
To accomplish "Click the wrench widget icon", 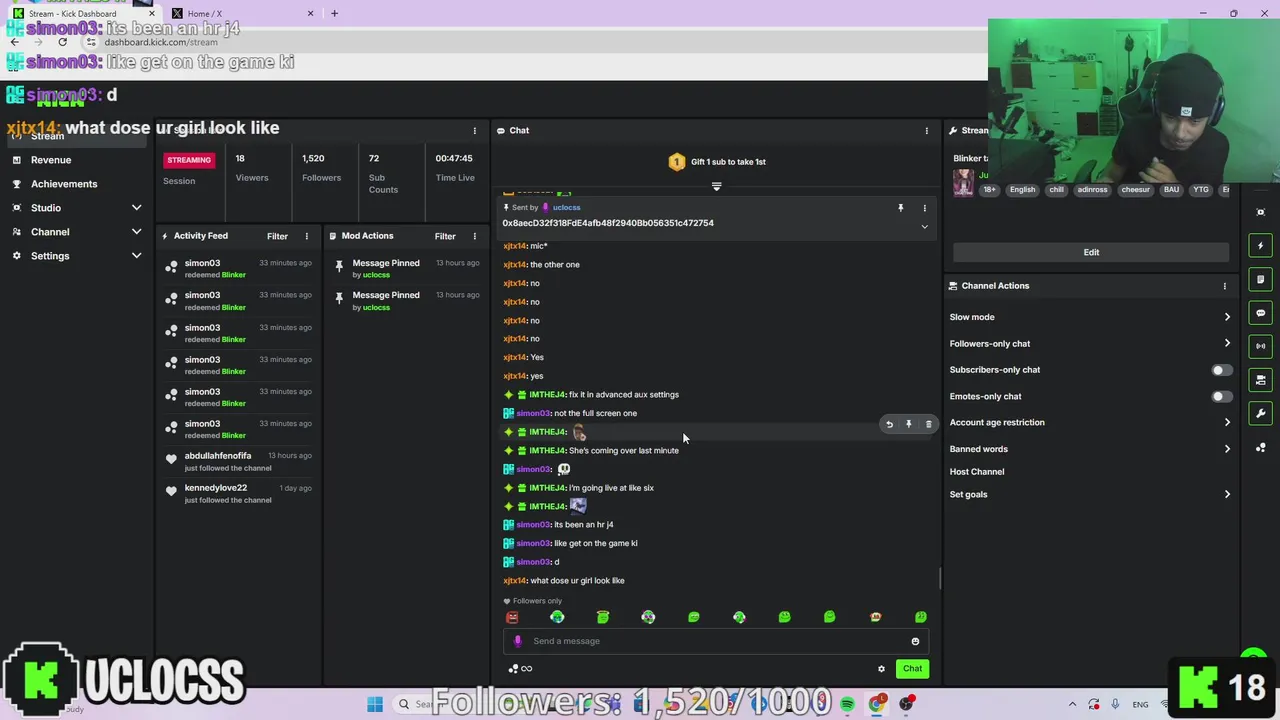I will 1261,413.
